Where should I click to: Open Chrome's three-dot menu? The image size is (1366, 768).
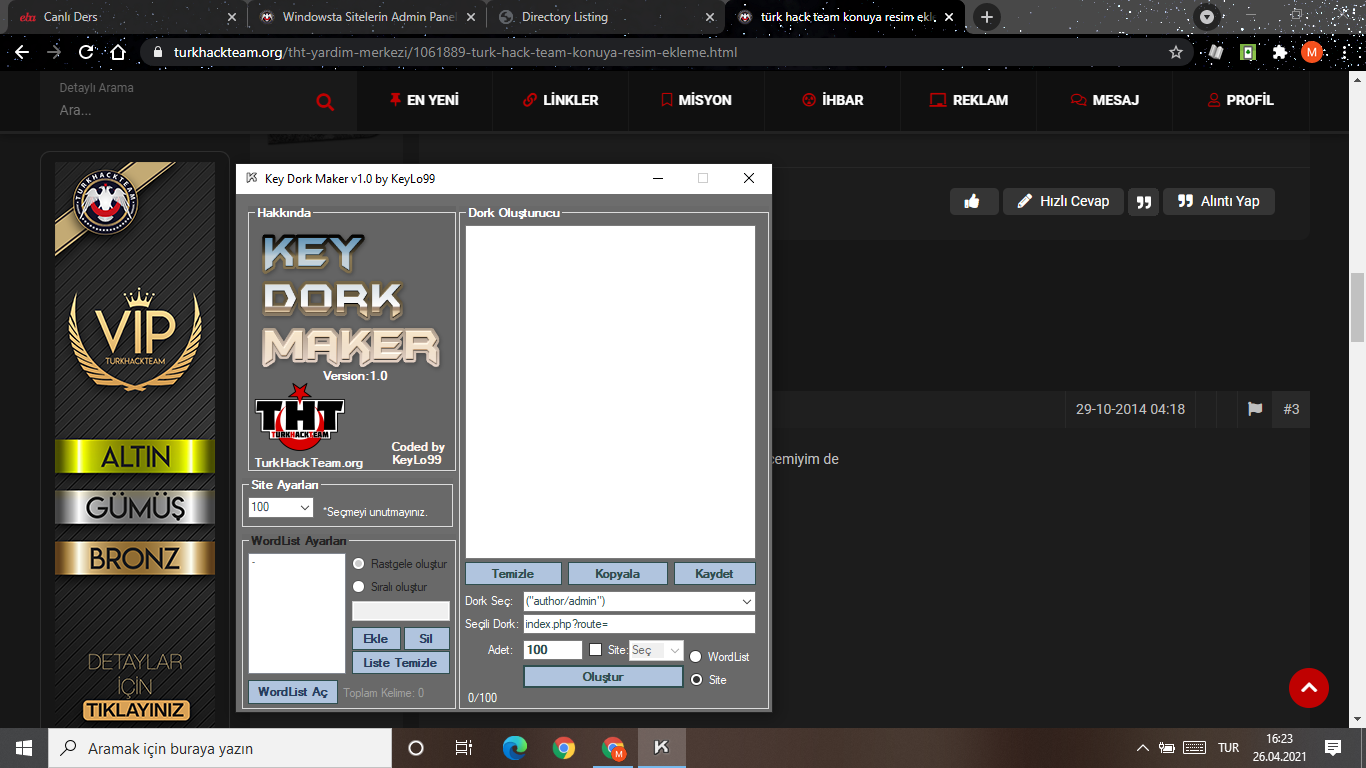tap(1344, 52)
